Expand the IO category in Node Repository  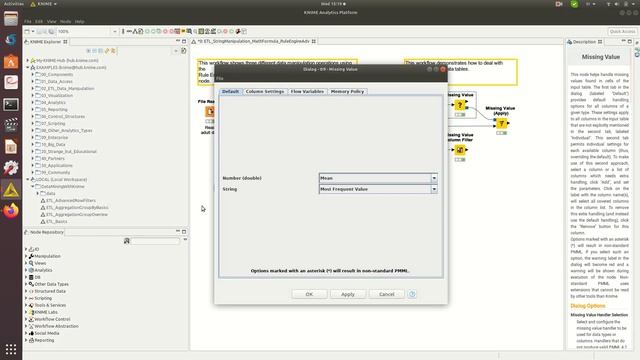[x=26, y=249]
